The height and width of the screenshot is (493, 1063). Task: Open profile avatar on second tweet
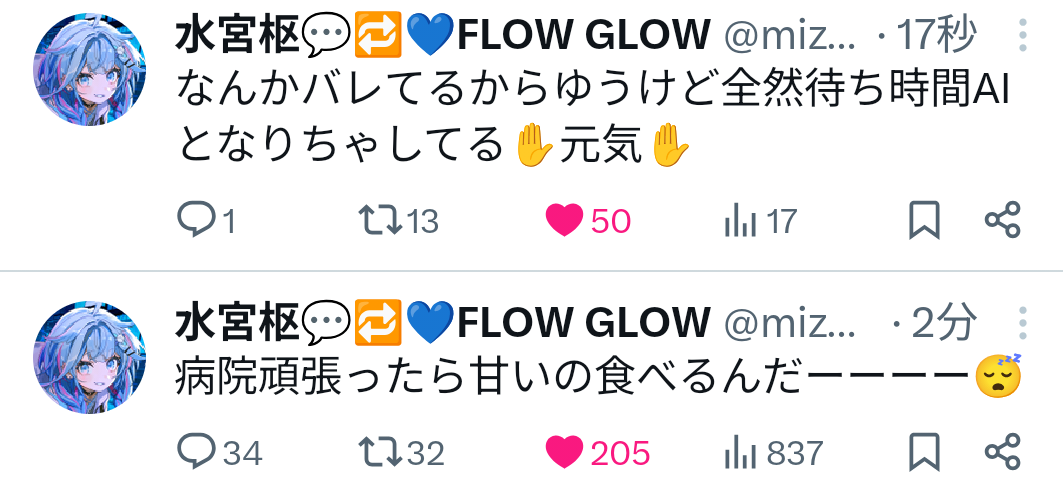(x=89, y=357)
